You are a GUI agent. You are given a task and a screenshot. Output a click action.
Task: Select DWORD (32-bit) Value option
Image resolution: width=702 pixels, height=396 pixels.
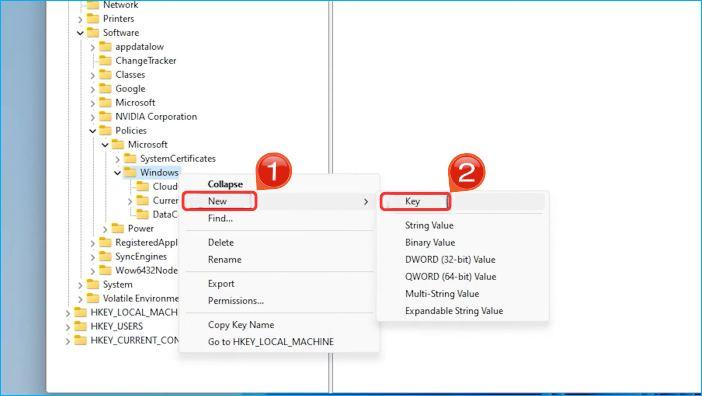[x=450, y=260]
